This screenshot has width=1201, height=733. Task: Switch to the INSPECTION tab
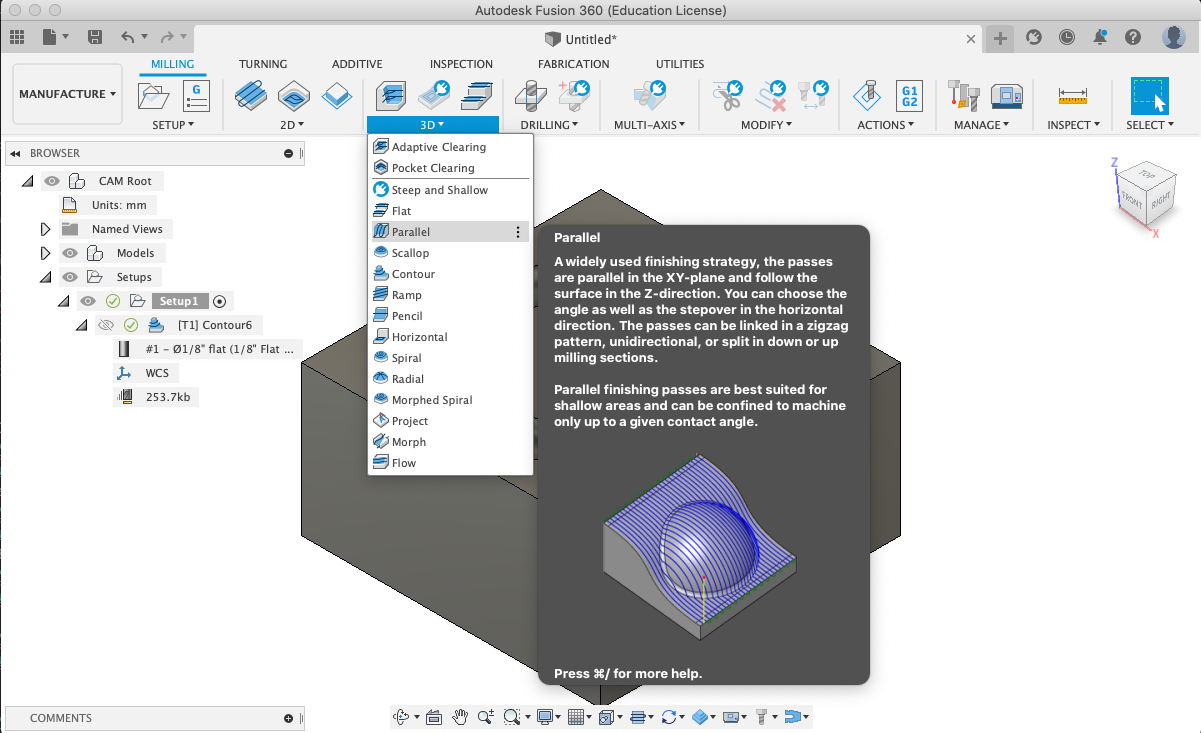pos(461,64)
